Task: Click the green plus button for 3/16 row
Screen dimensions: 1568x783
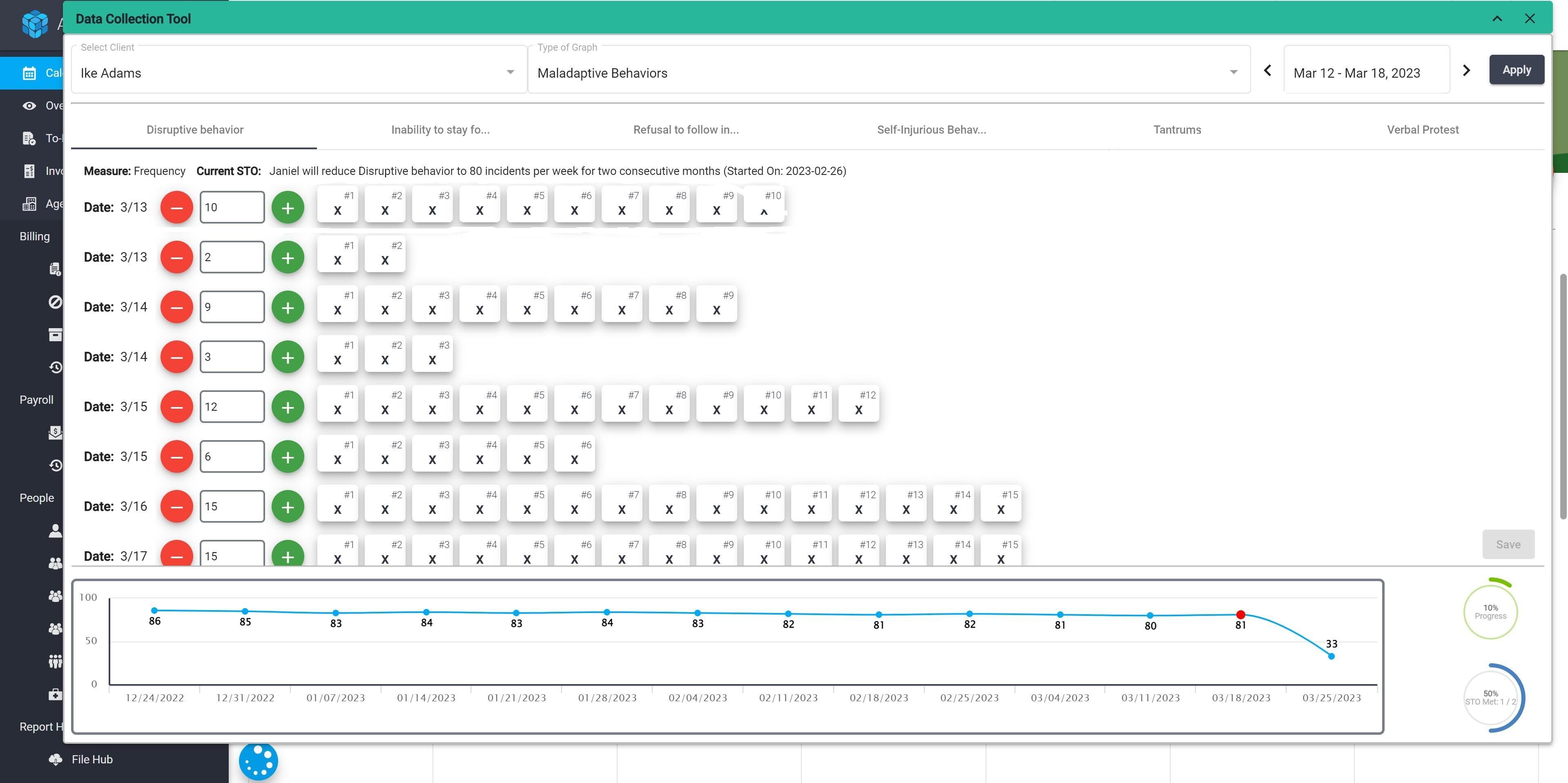Action: coord(287,507)
